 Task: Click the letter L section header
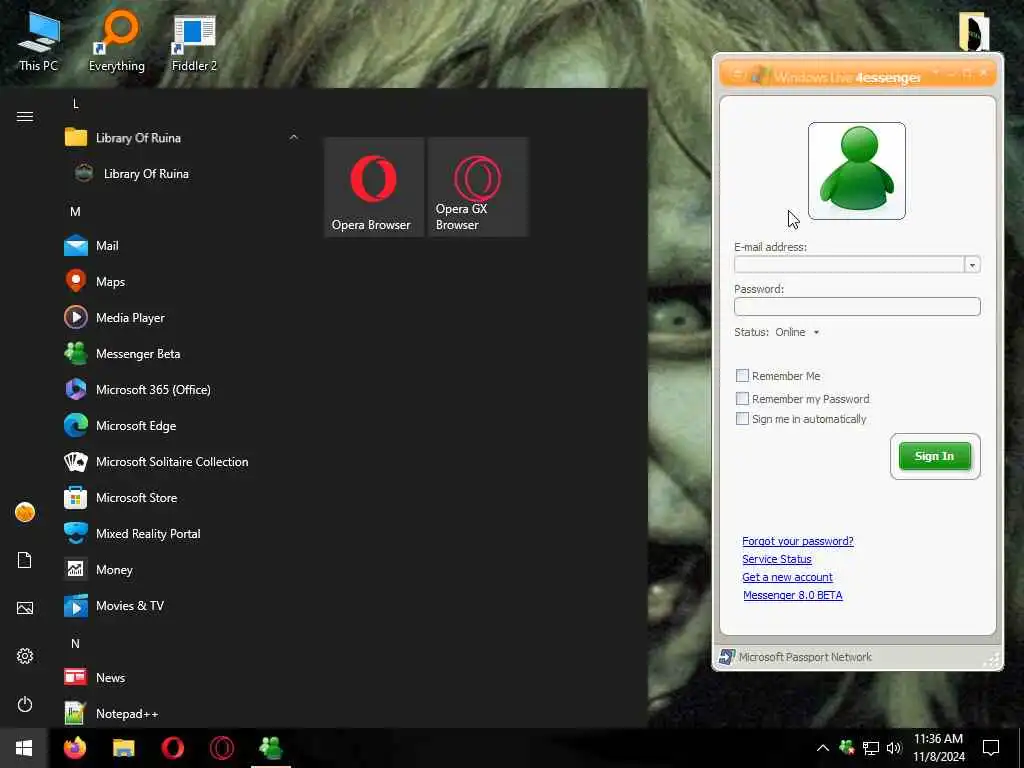pos(76,104)
